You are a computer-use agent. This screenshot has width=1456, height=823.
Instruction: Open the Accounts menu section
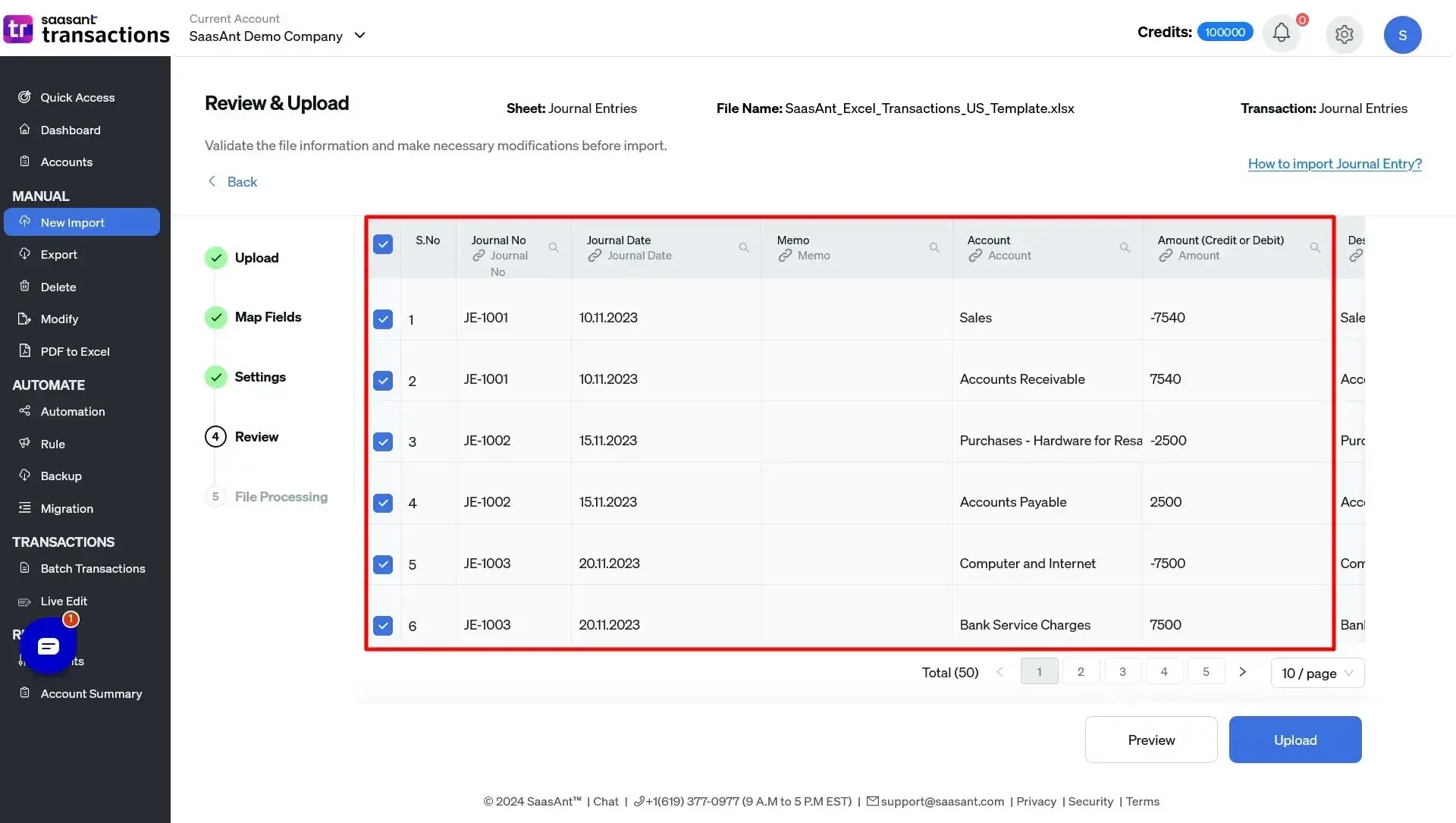click(67, 162)
